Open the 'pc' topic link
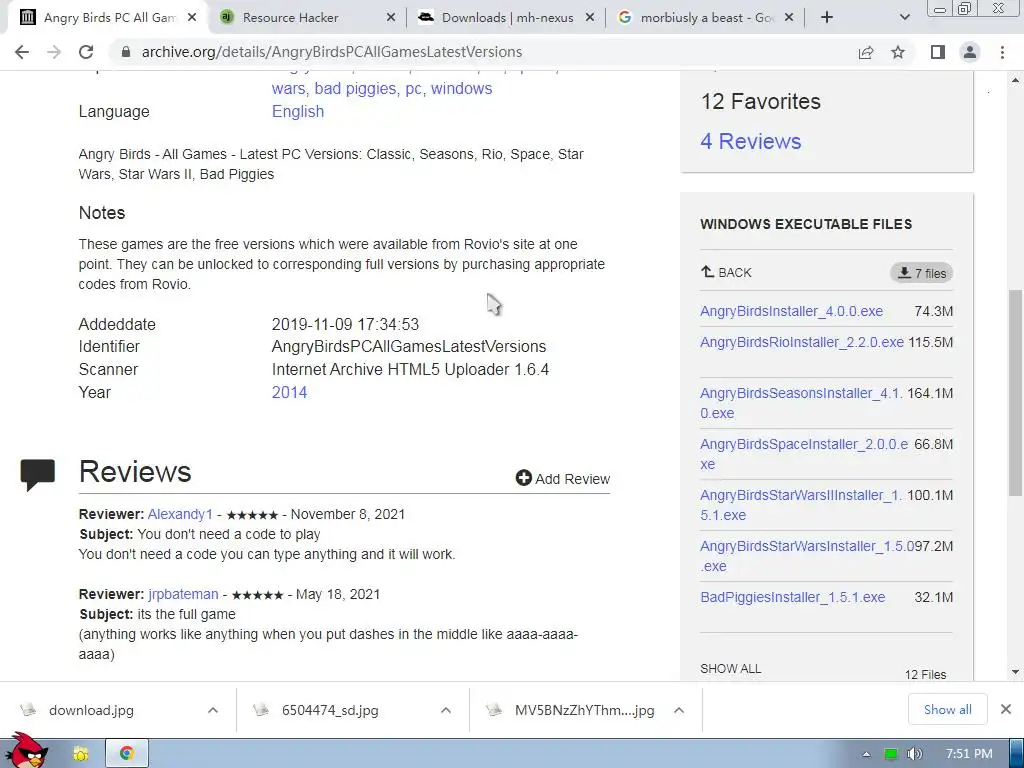 pyautogui.click(x=413, y=89)
